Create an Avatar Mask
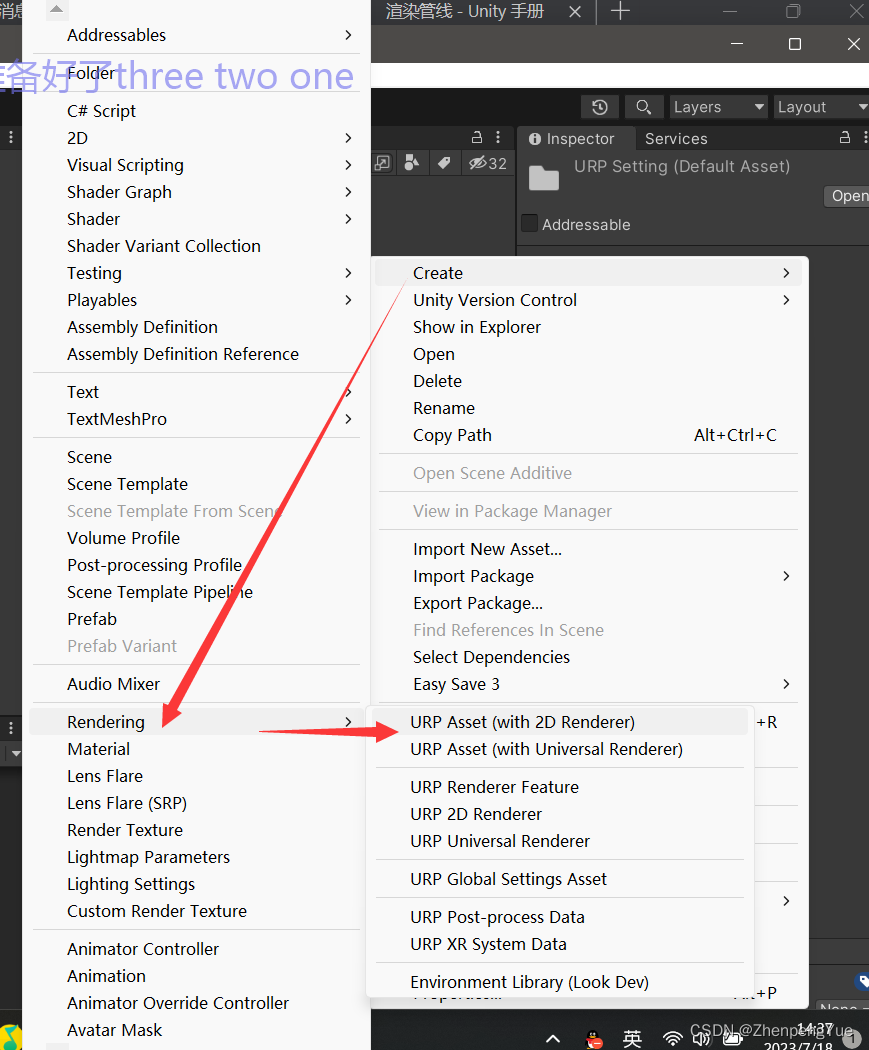This screenshot has height=1050, width=869. [196, 1030]
